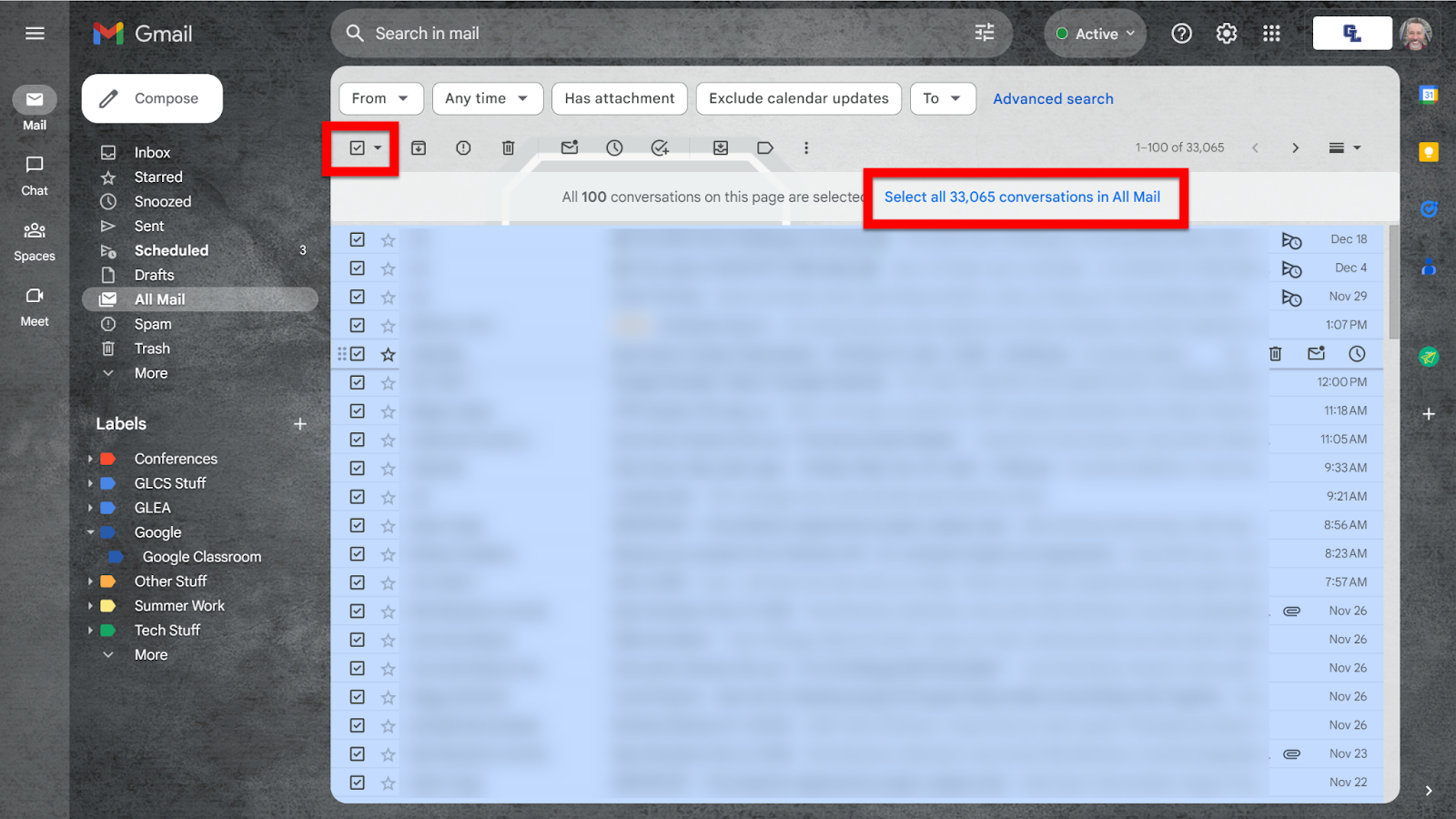Mark hovered row as unread via envelope icon
Viewport: 1456px width, 819px height.
pos(1316,354)
